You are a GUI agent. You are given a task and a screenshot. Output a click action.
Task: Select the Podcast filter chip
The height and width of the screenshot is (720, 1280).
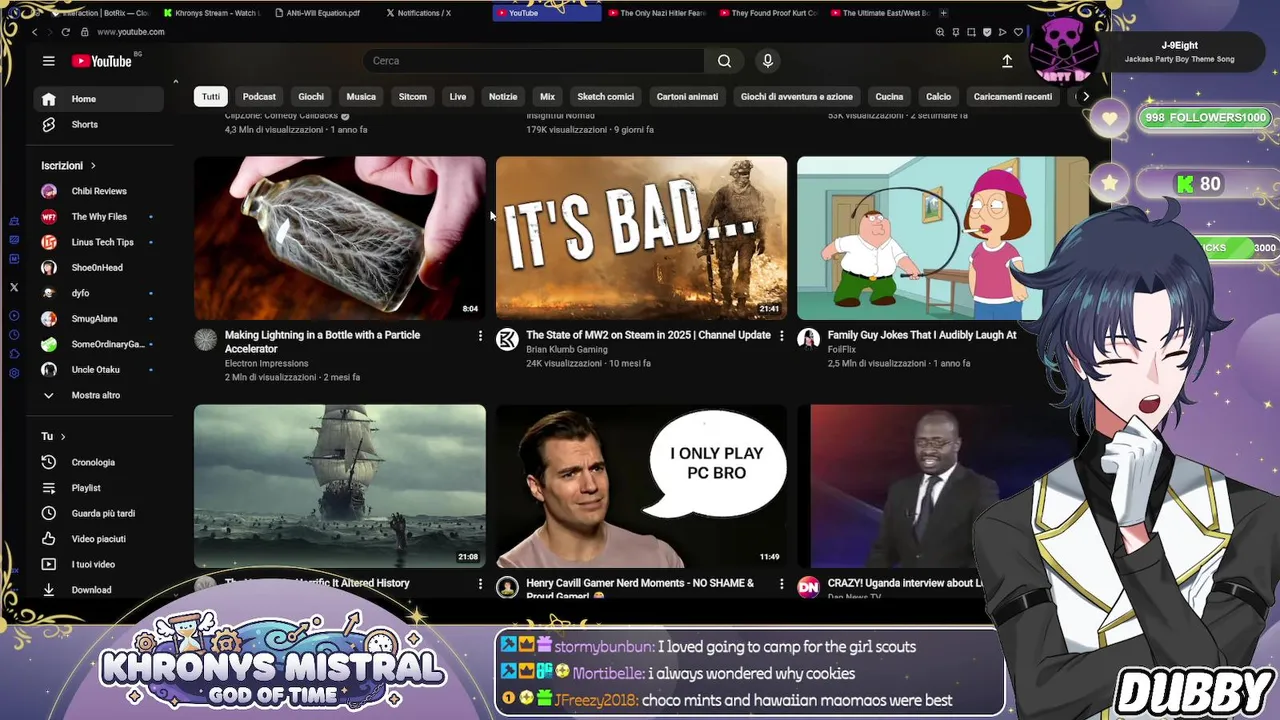tap(259, 97)
